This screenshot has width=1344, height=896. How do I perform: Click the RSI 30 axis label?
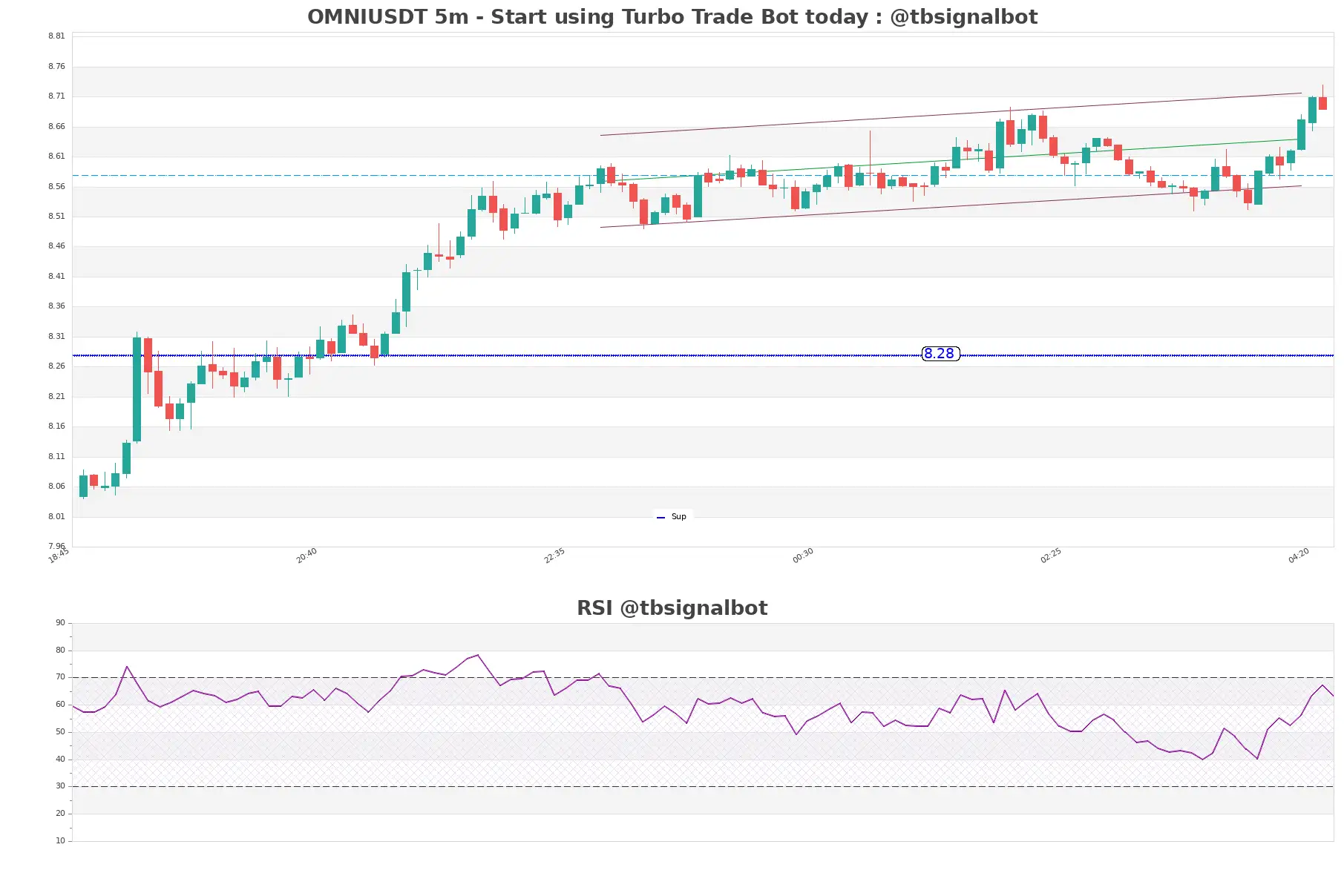(x=60, y=786)
